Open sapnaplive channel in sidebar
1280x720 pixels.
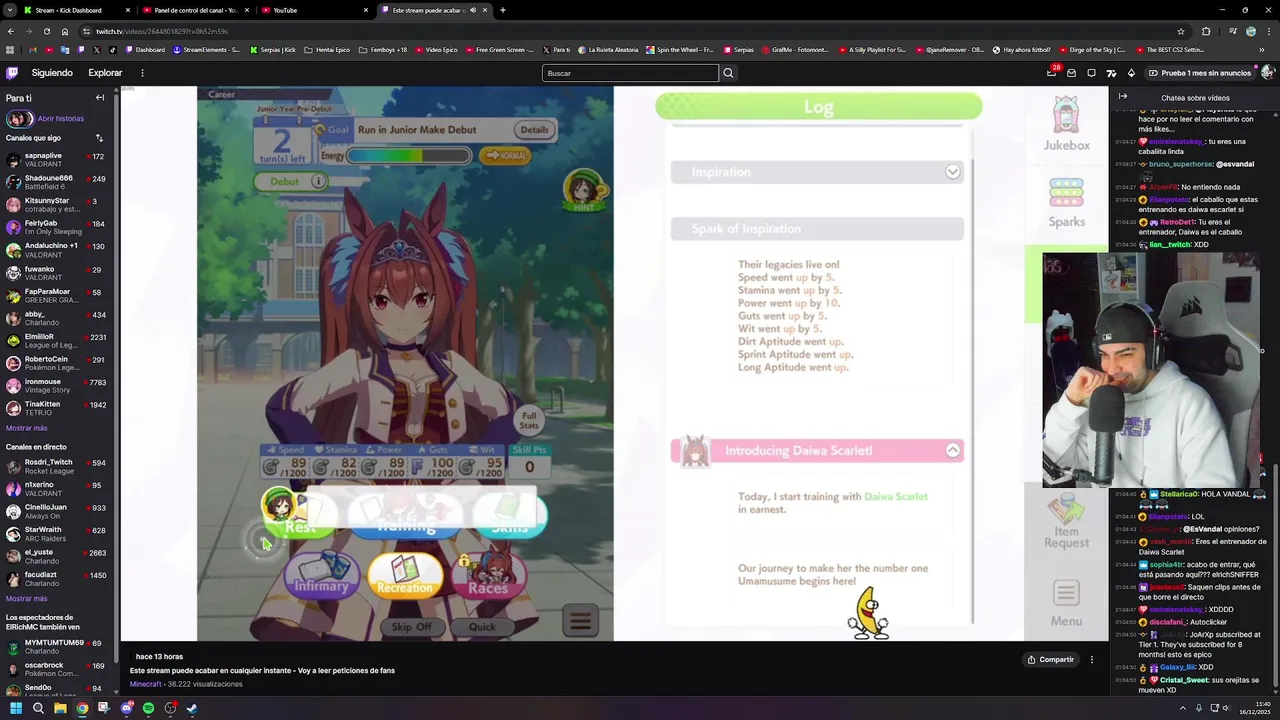[x=56, y=160]
